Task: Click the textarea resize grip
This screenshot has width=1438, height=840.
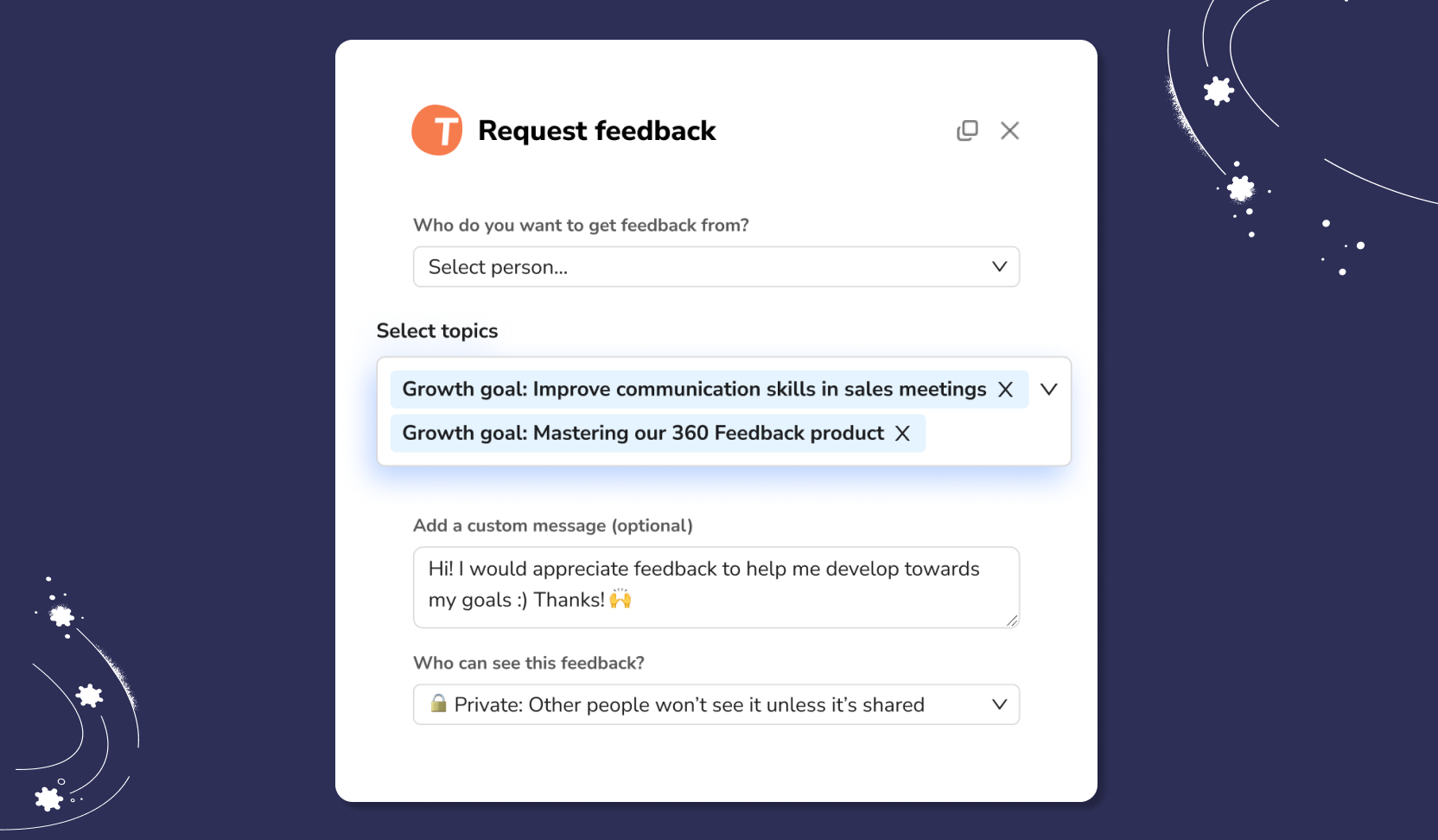Action: [x=1011, y=620]
